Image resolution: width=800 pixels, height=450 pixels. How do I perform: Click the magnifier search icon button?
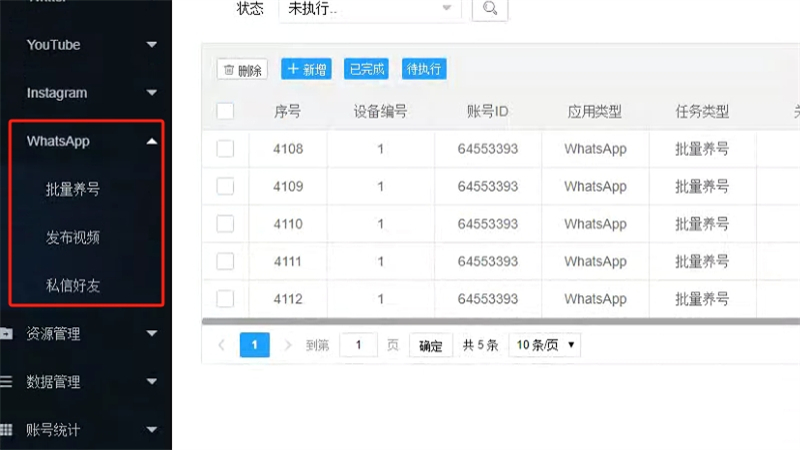coord(489,8)
